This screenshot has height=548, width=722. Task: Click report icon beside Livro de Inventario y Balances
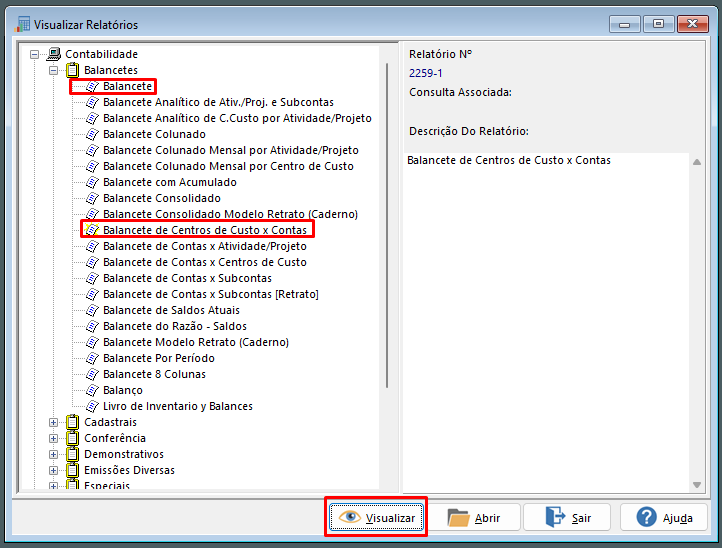(x=92, y=406)
